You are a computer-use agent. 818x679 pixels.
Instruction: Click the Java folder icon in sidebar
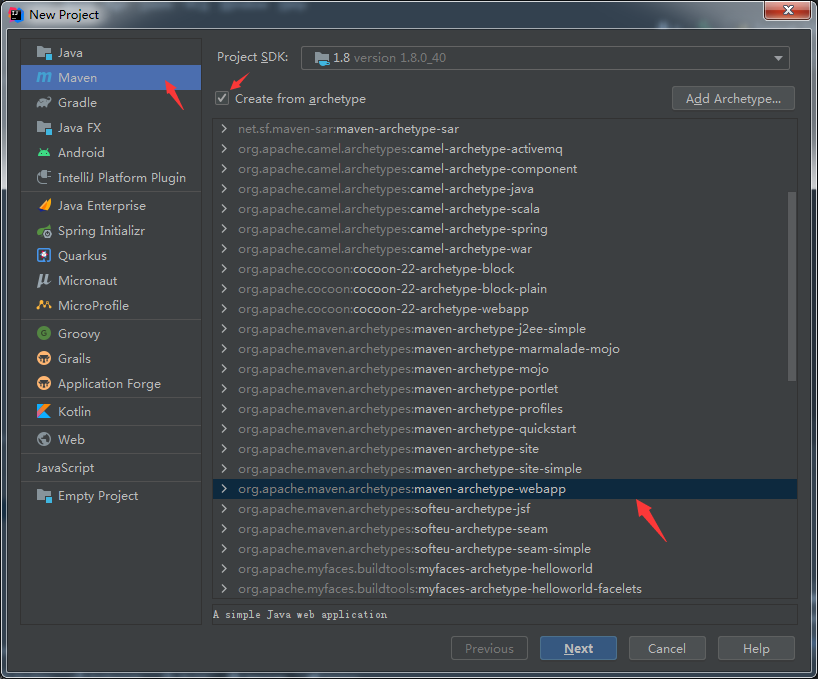44,53
